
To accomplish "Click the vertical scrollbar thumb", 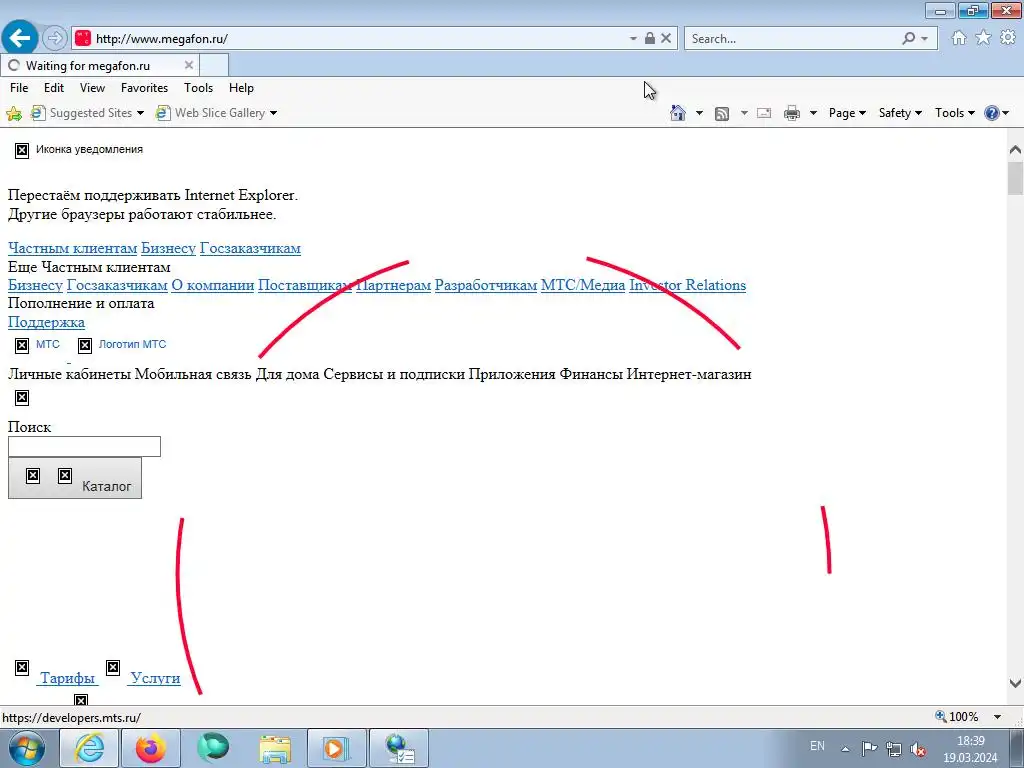I will (x=1015, y=178).
